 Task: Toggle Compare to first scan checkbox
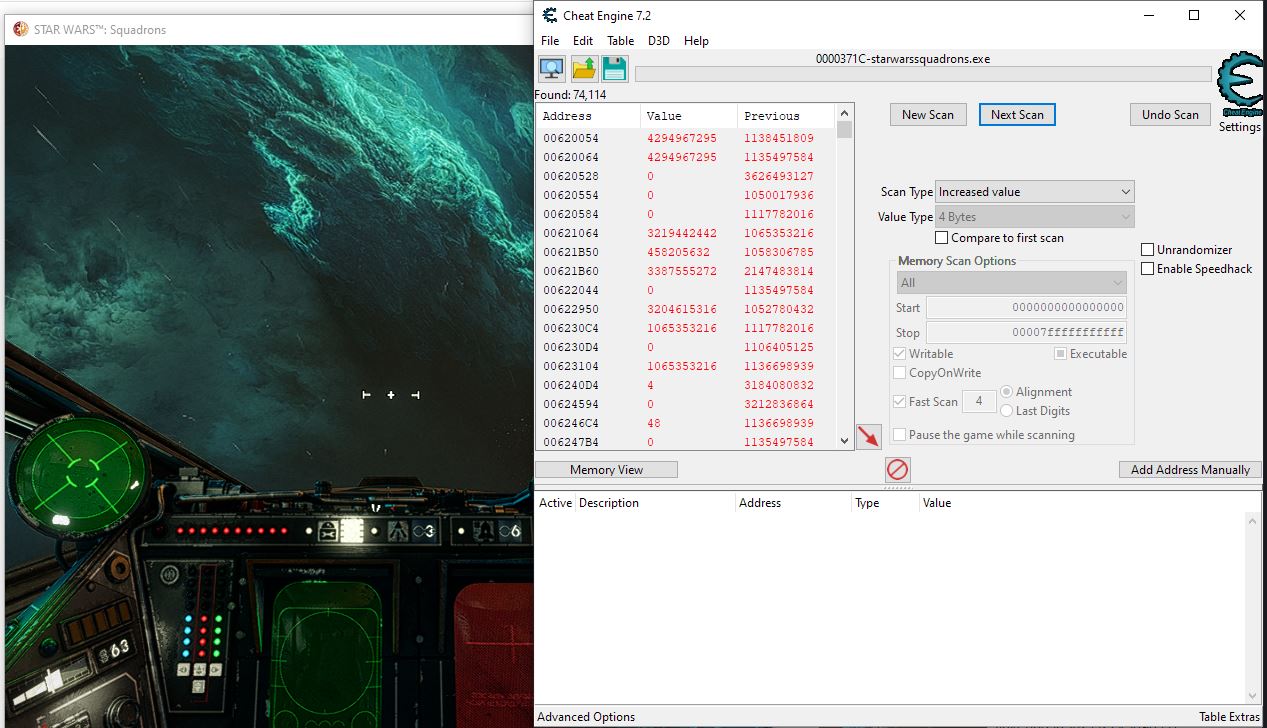(941, 238)
